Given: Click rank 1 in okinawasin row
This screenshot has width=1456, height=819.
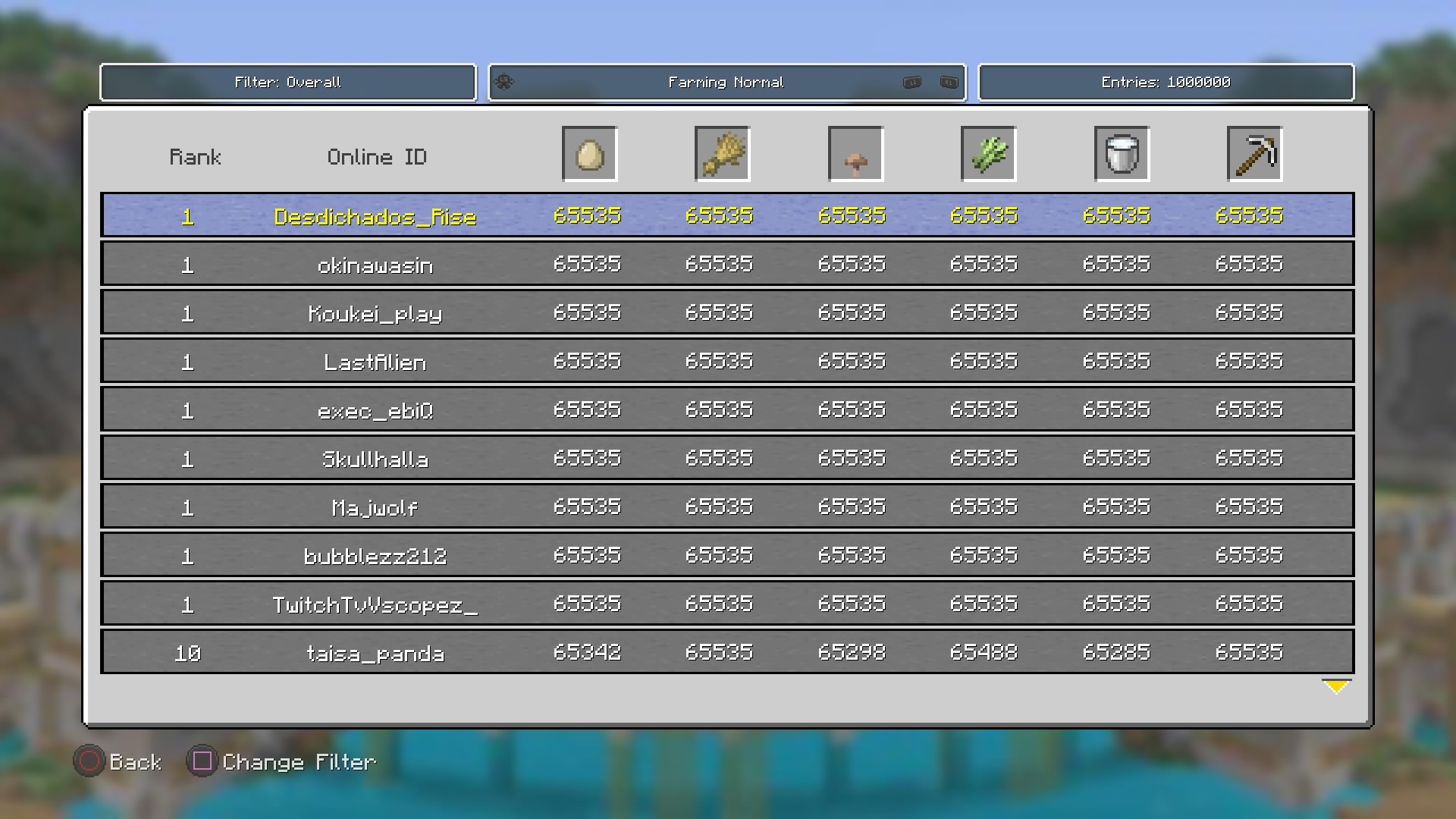Looking at the screenshot, I should pos(187,265).
